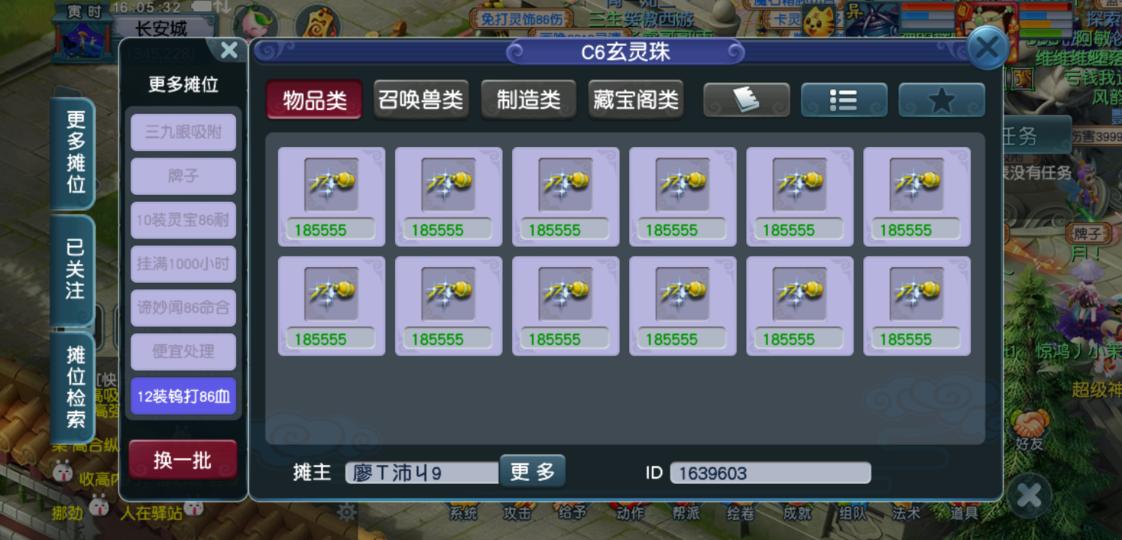Click the 更多 button beside stall owner
The height and width of the screenshot is (540, 1122).
532,471
